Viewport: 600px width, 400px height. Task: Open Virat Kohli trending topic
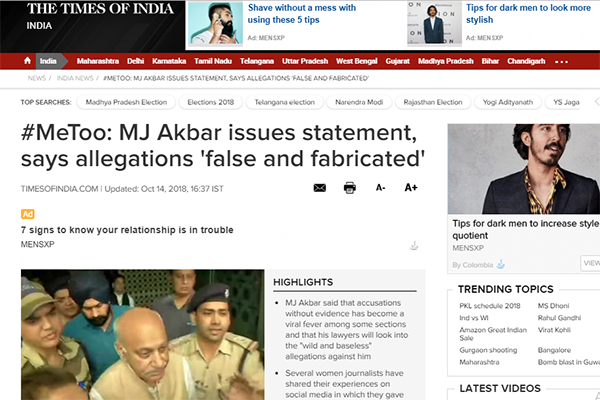point(554,330)
